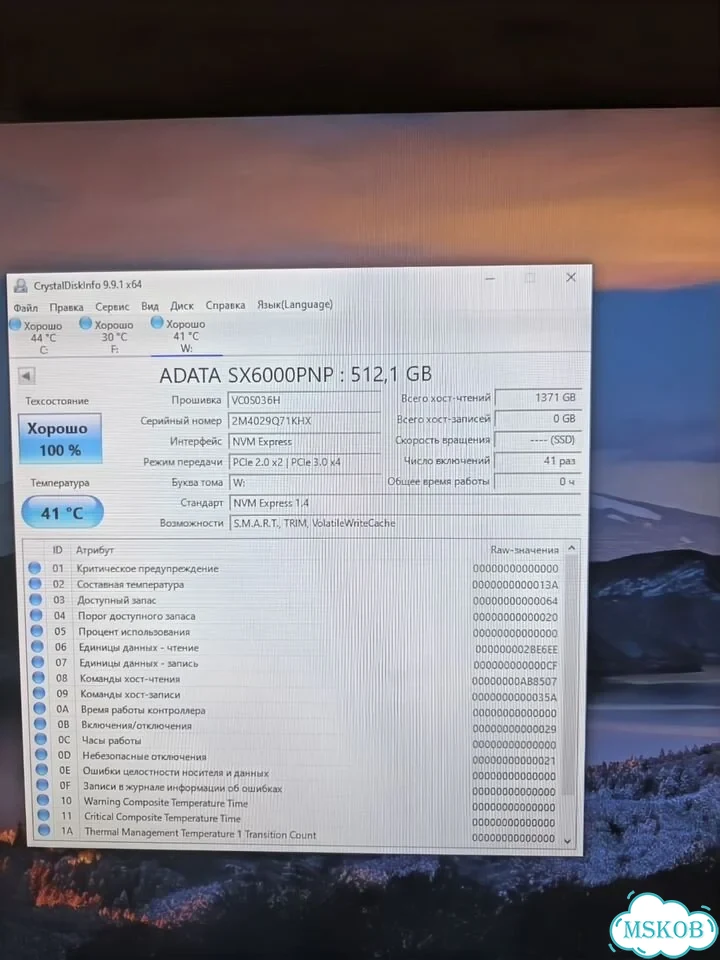Viewport: 720px width, 960px height.
Task: Click the CrystalDiskInfo title bar icon
Action: [x=21, y=285]
